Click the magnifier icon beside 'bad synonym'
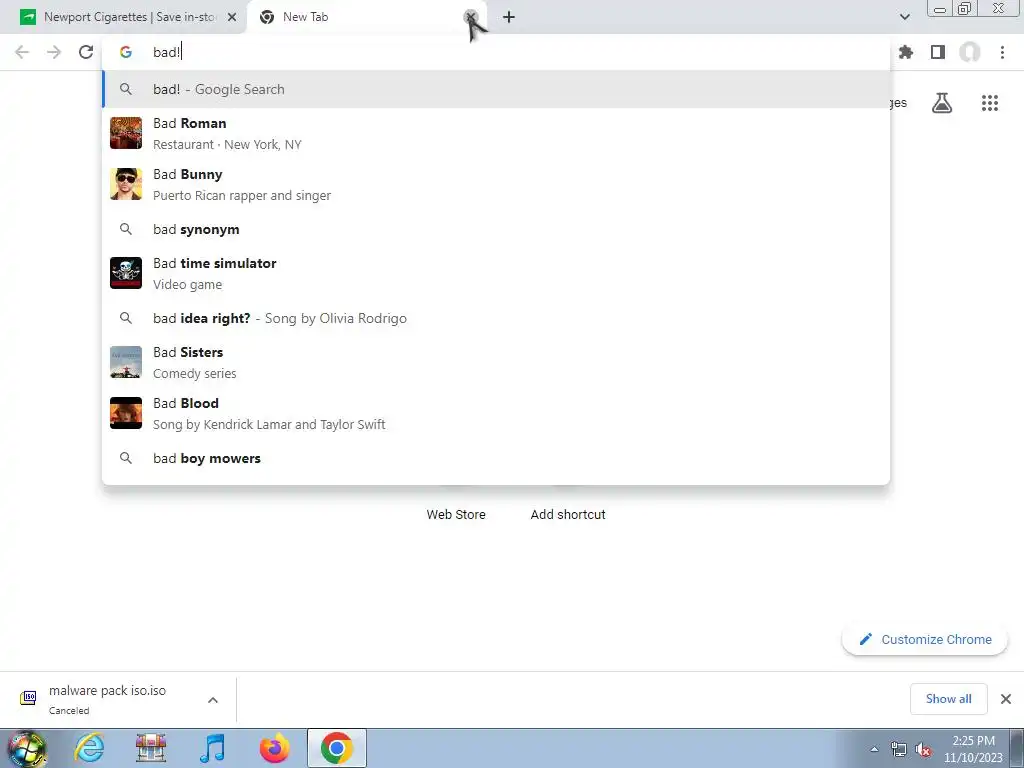The width and height of the screenshot is (1024, 768). [x=125, y=229]
